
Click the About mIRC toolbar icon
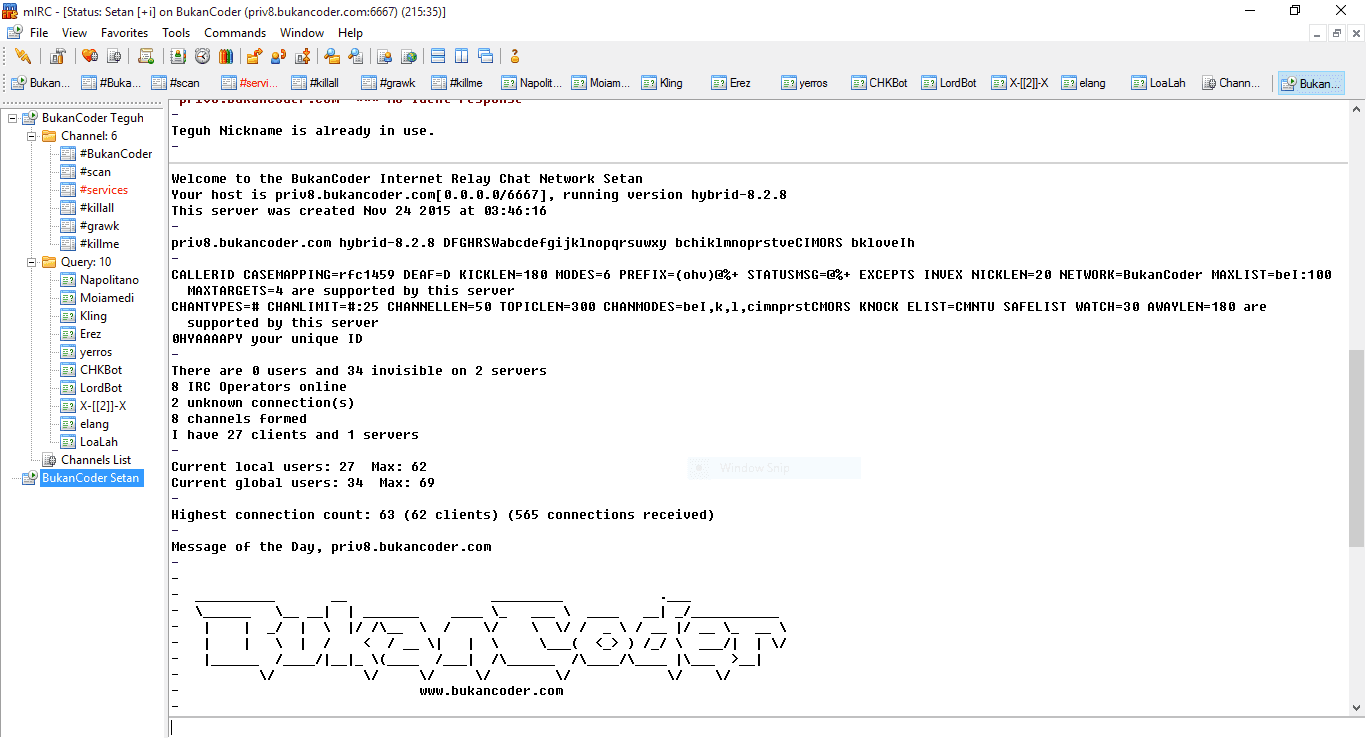click(515, 56)
